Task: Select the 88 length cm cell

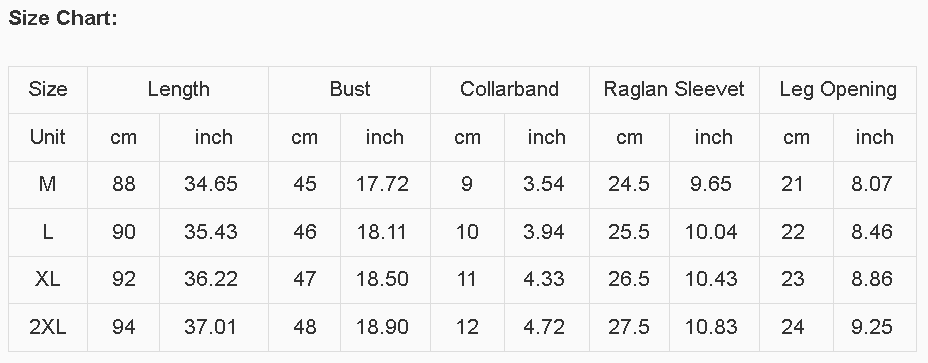Action: pos(124,184)
